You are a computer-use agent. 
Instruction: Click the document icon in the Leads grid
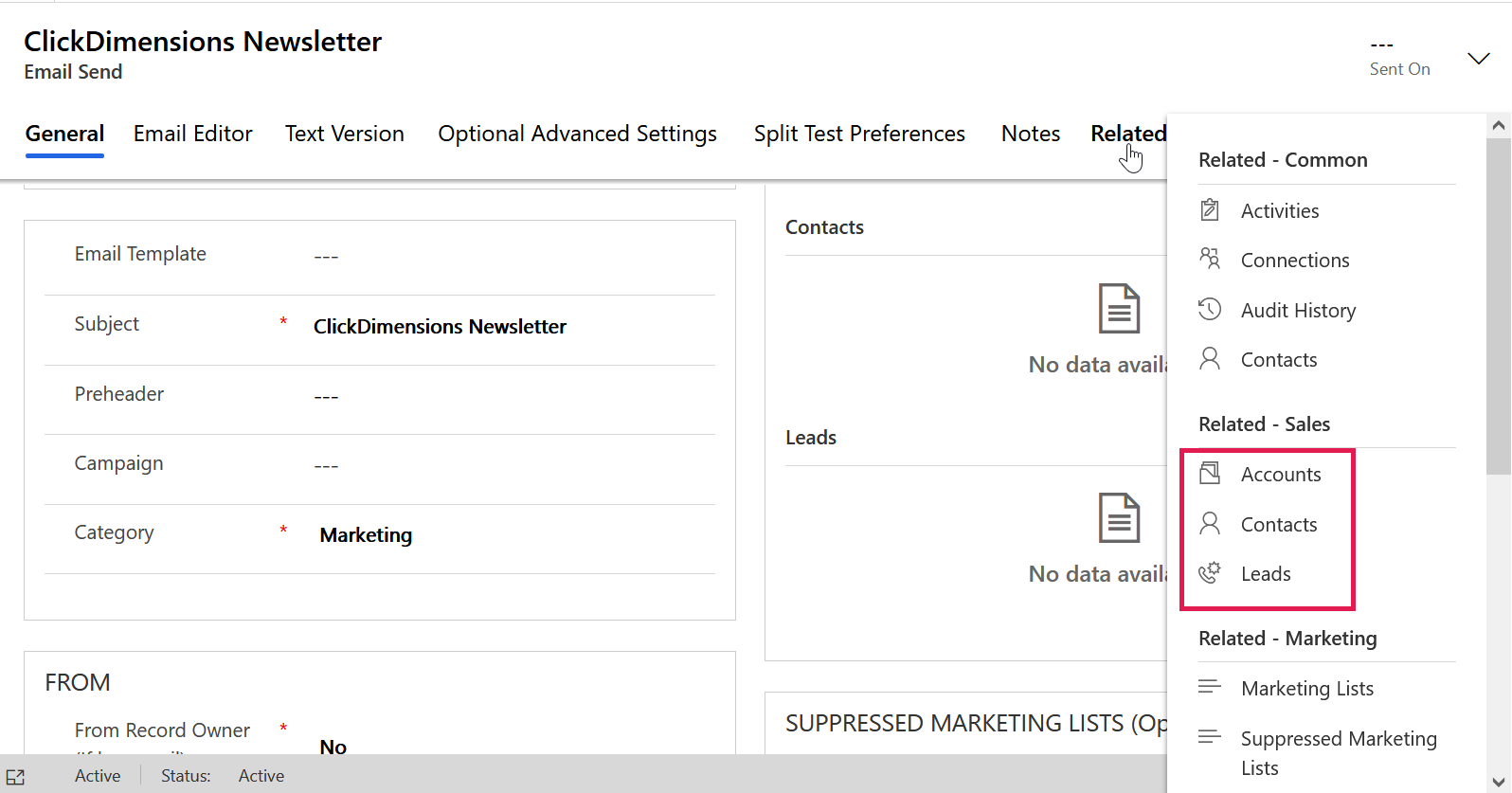pos(1119,517)
